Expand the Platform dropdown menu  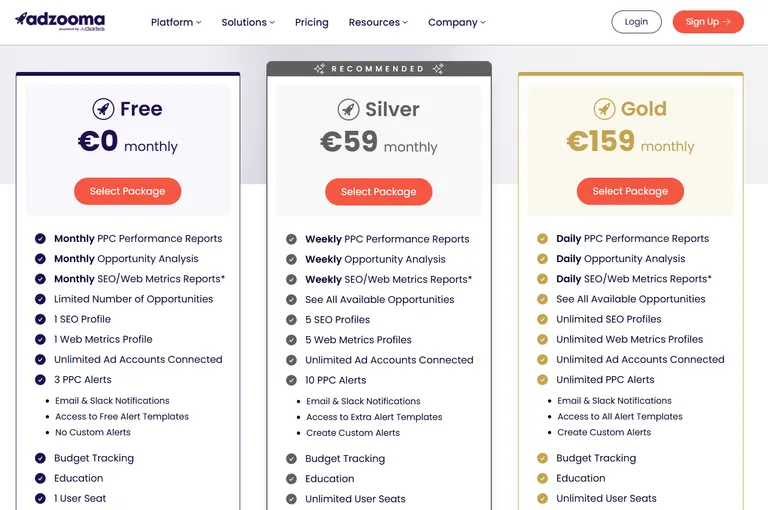[x=176, y=22]
